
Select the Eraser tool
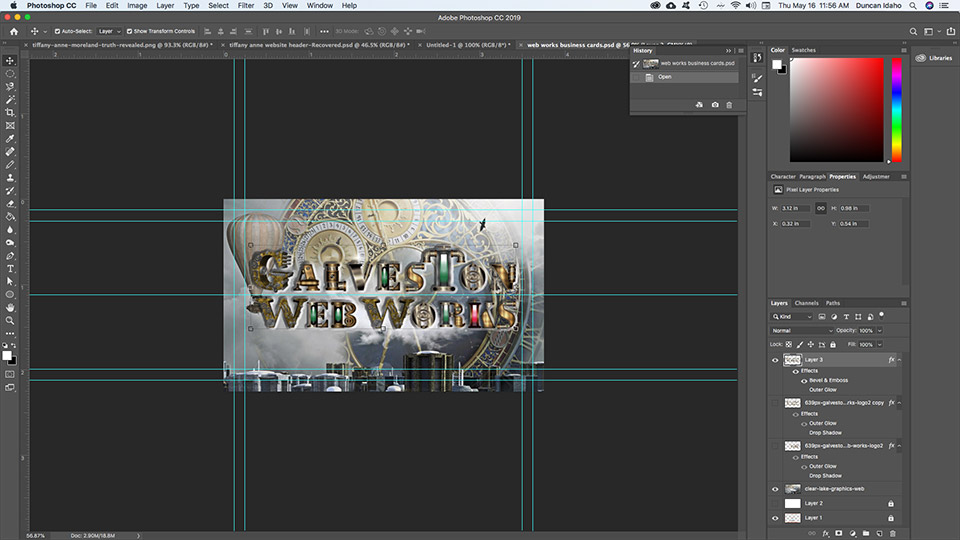10,204
